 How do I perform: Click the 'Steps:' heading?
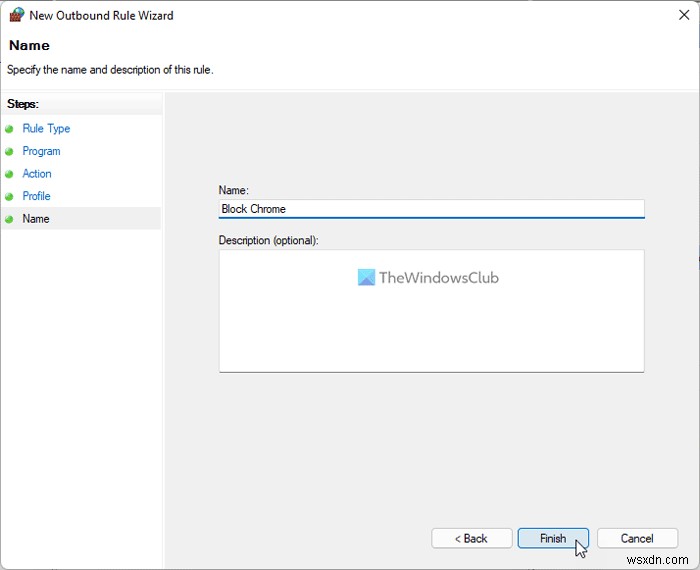pos(23,104)
